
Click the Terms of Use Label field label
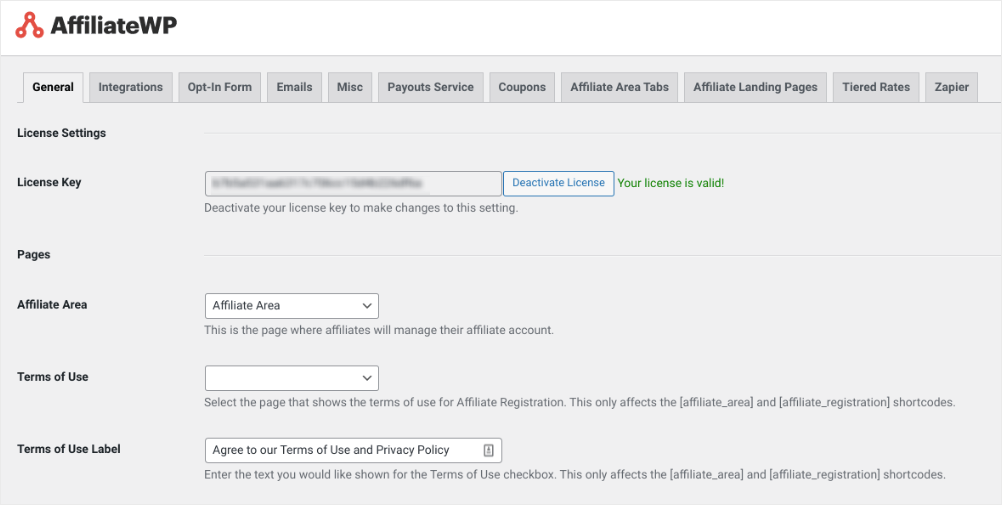pyautogui.click(x=69, y=449)
